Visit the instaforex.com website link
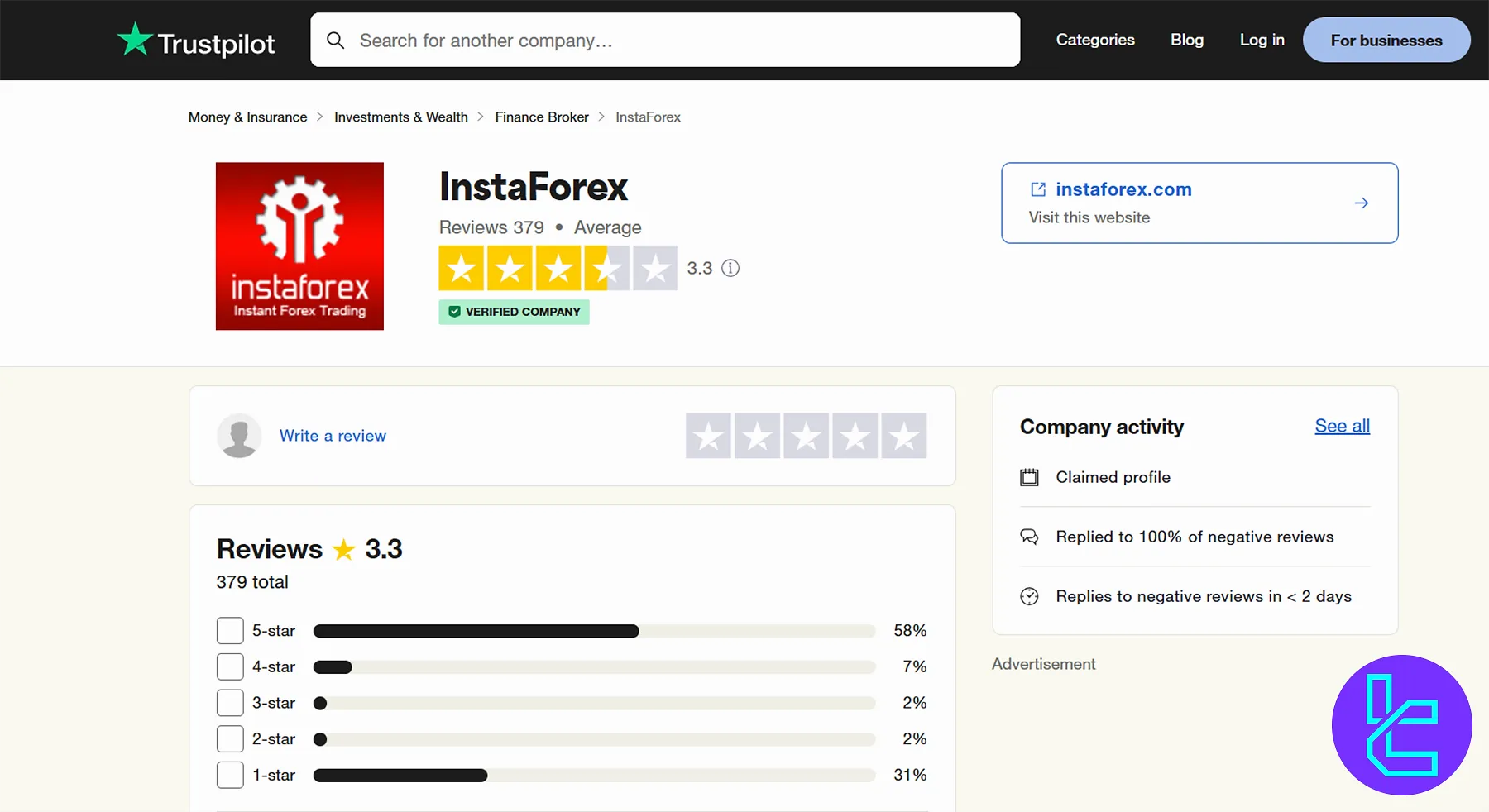This screenshot has height=812, width=1489. 1123,189
